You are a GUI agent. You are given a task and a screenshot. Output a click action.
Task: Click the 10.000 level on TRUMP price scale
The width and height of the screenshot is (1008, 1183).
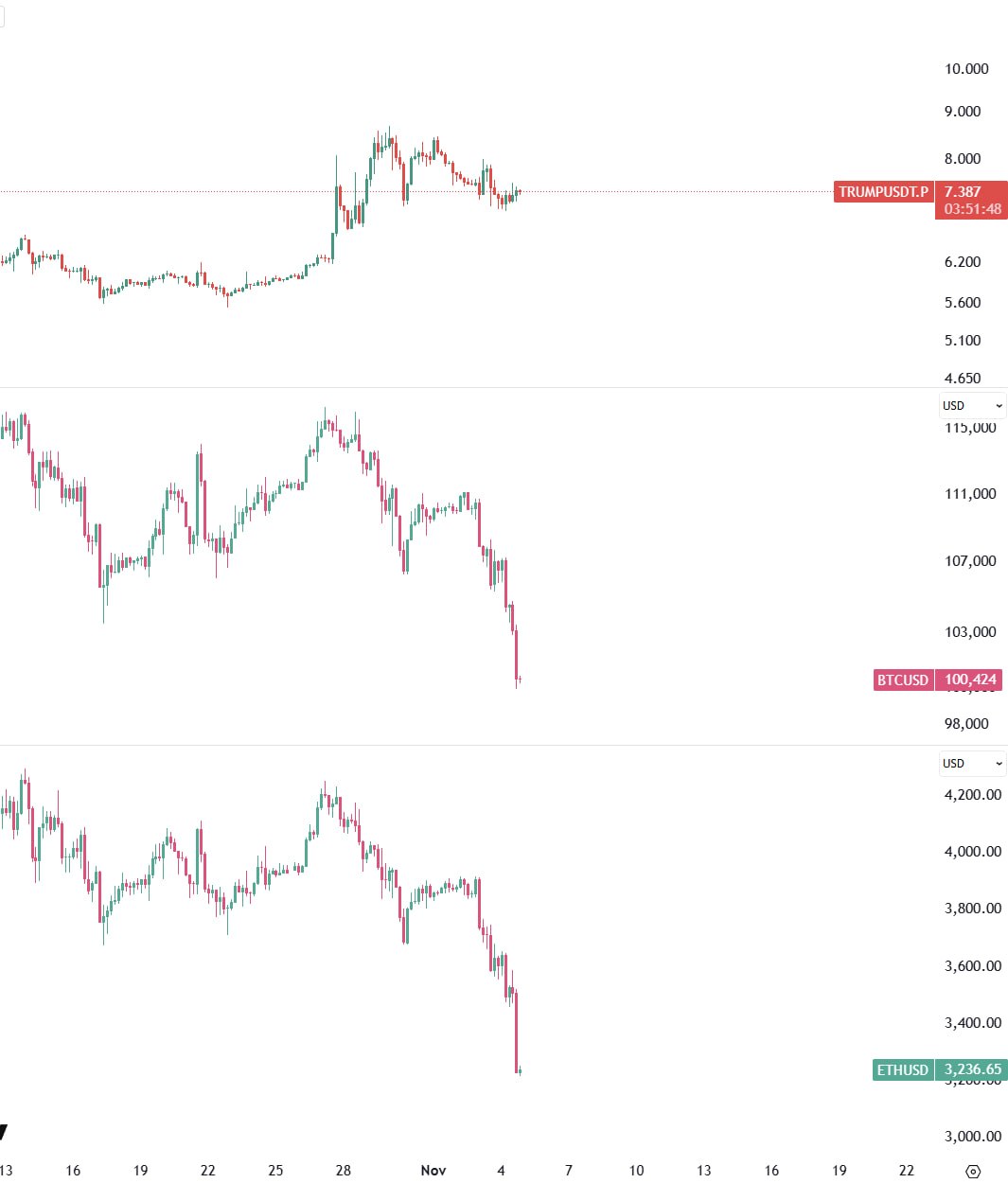tap(966, 69)
